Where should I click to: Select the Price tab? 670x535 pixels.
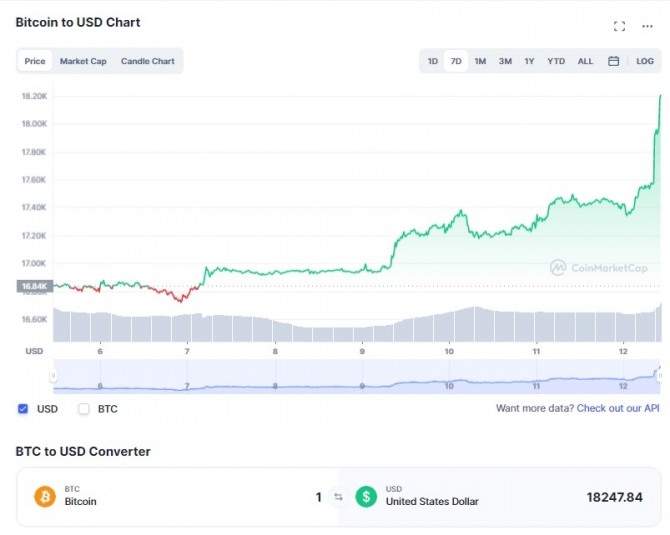[x=35, y=61]
